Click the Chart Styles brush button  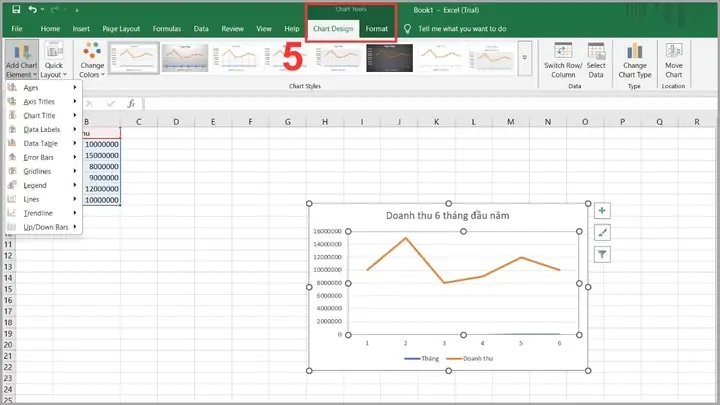[602, 232]
